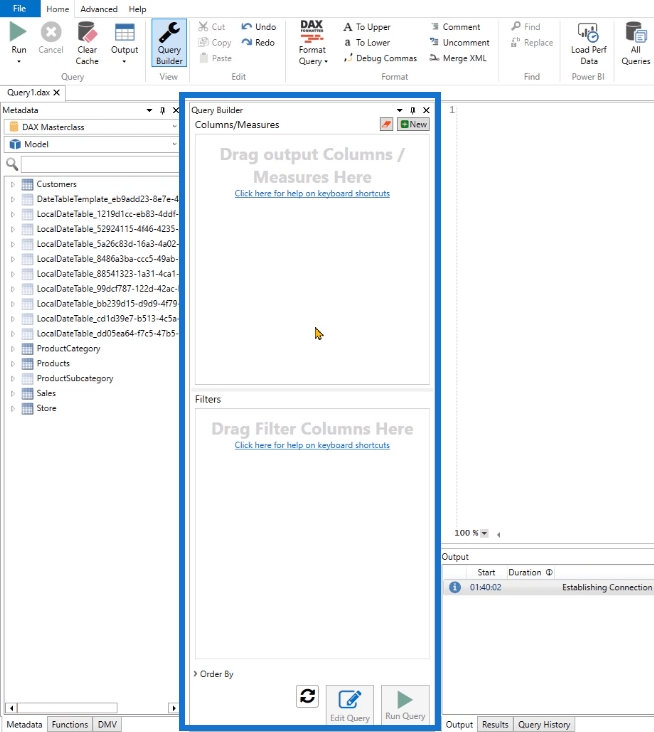Screen dimensions: 654x732
Task: Undo the last edit
Action: coord(259,27)
